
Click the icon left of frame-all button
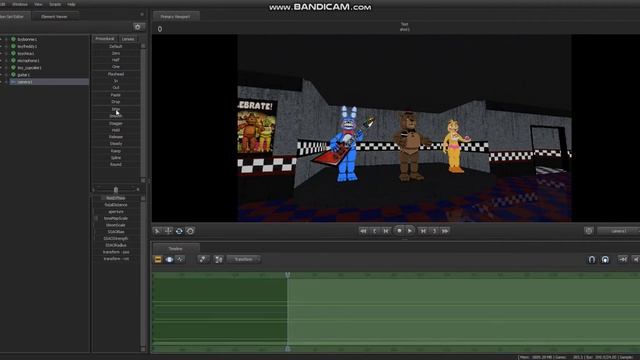203,260
